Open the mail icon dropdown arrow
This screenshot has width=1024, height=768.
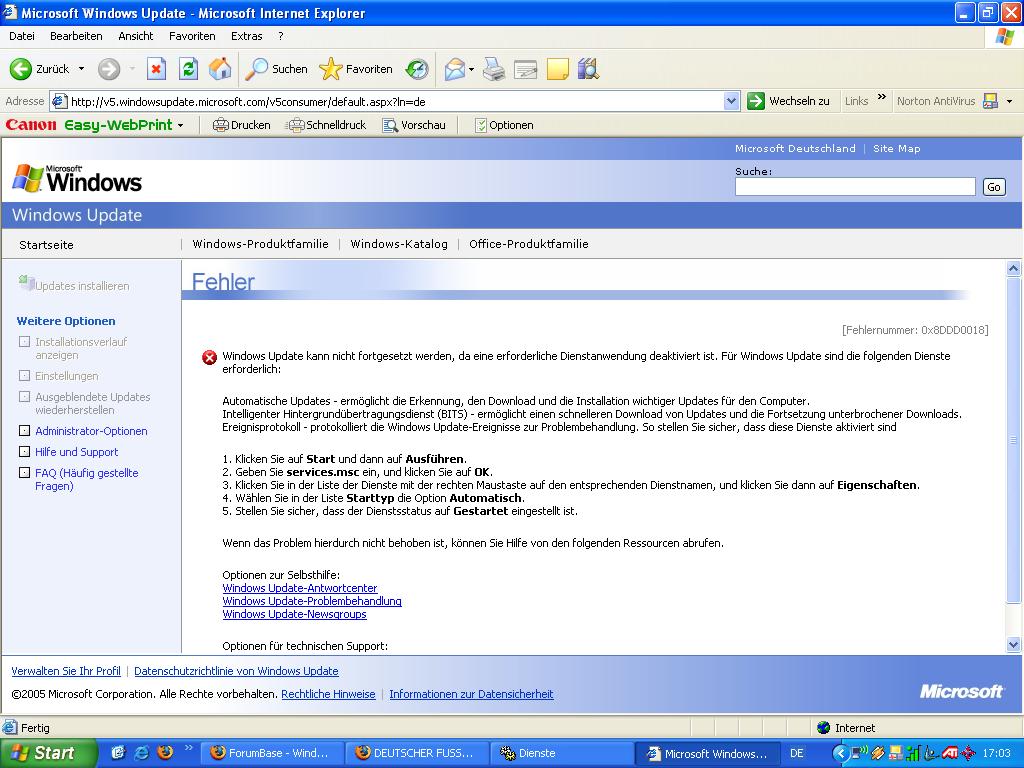tap(471, 69)
